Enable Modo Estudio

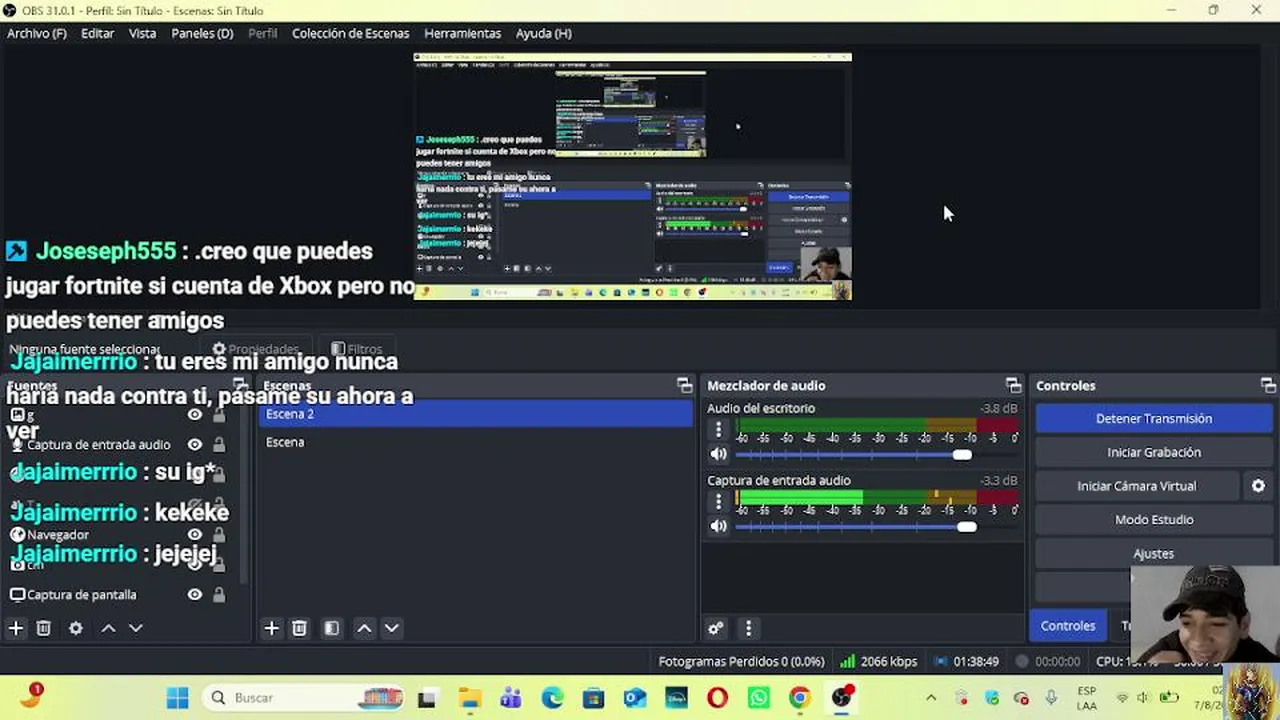tap(1154, 520)
